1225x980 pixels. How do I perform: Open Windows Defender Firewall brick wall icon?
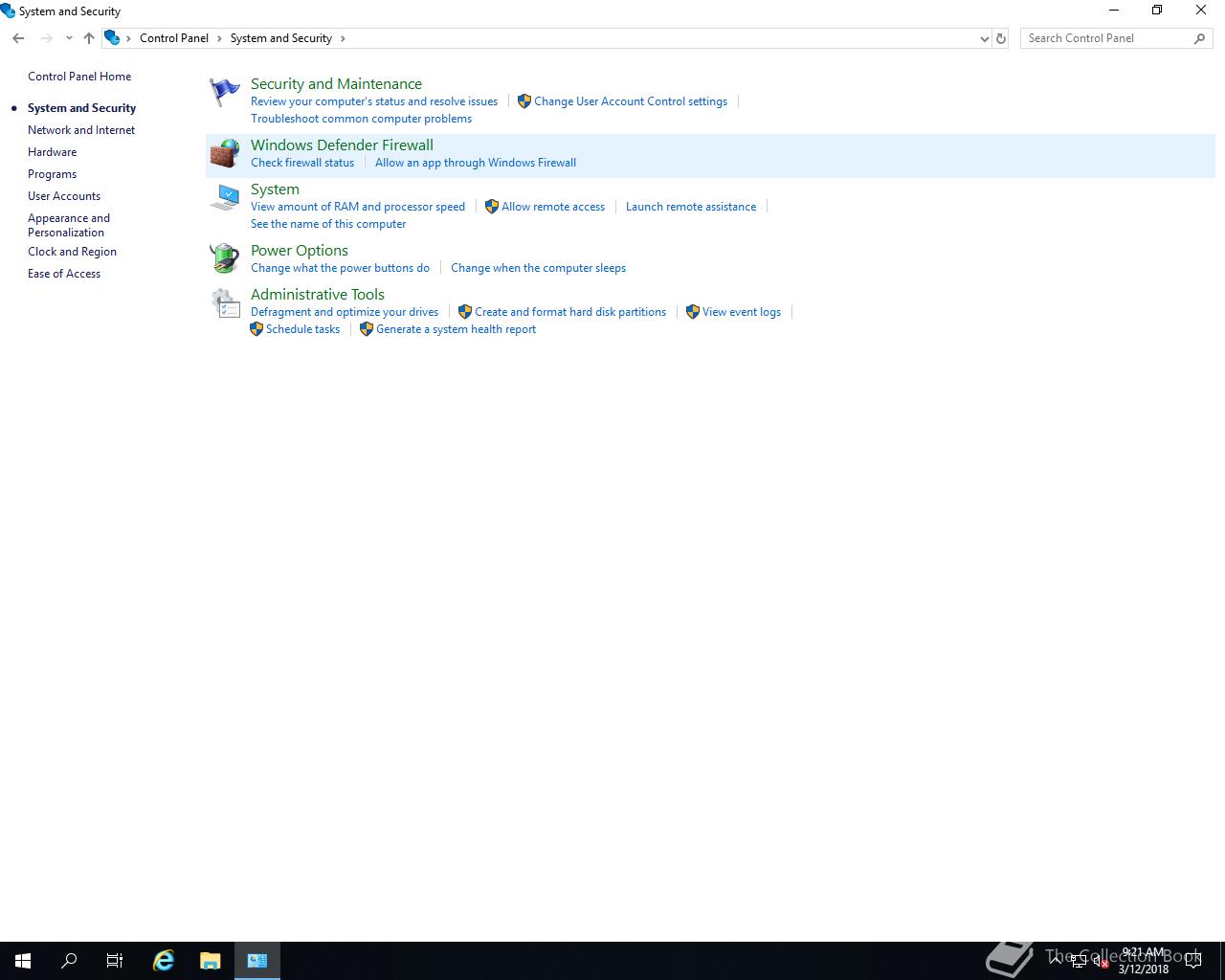coord(224,153)
